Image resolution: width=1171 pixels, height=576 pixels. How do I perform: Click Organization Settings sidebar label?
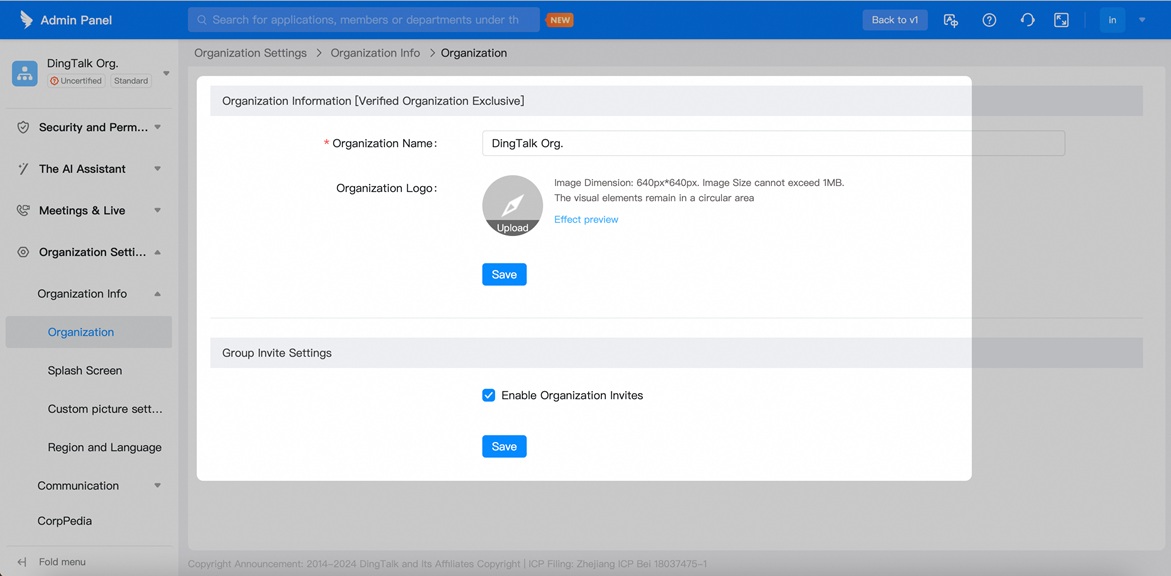[93, 253]
